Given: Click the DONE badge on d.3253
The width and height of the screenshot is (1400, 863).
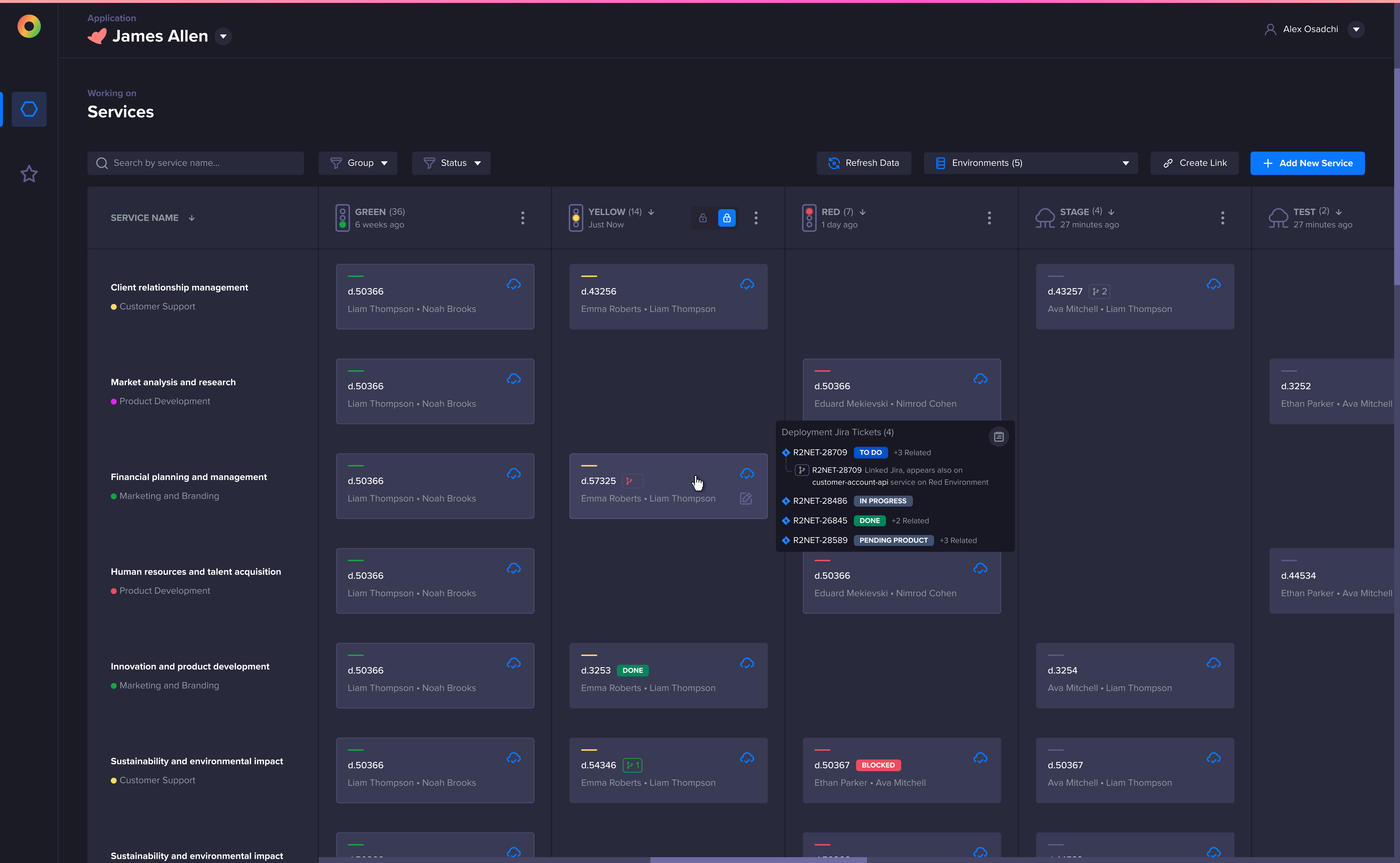Looking at the screenshot, I should [x=633, y=671].
